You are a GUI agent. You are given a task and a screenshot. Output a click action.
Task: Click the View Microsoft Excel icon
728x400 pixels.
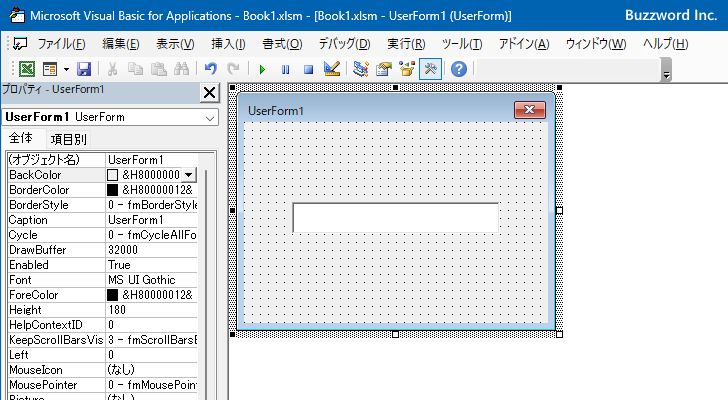tap(26, 70)
